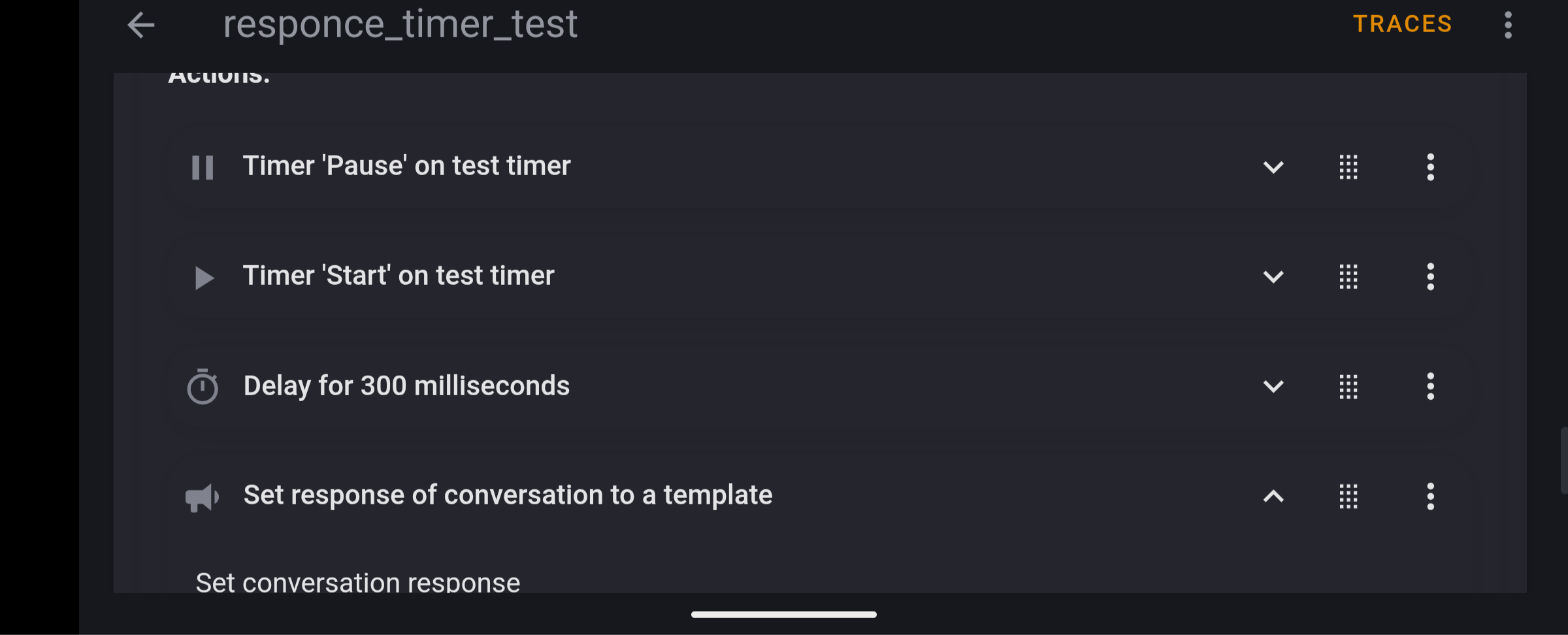Open options menu for Delay action
1568x635 pixels.
click(x=1431, y=387)
